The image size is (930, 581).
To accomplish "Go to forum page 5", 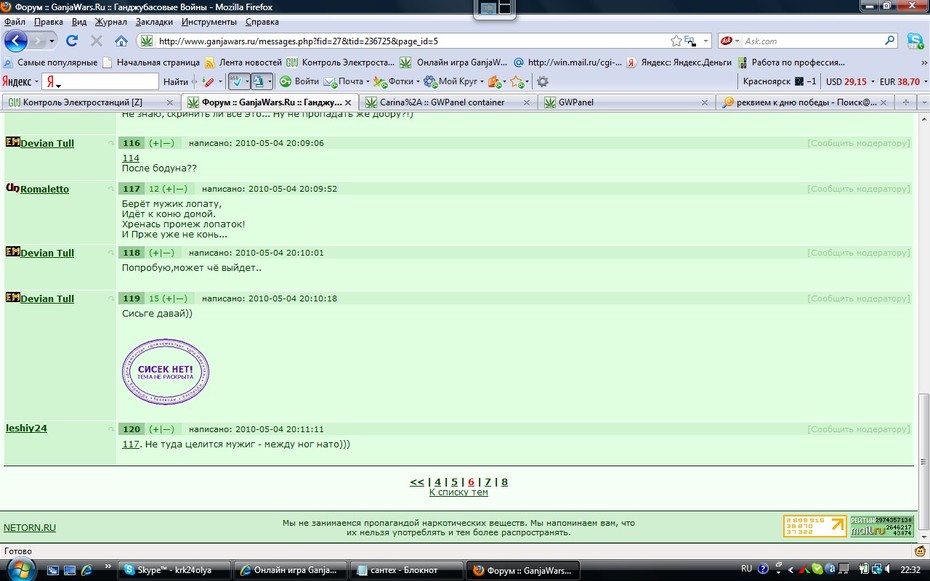I will pyautogui.click(x=454, y=482).
